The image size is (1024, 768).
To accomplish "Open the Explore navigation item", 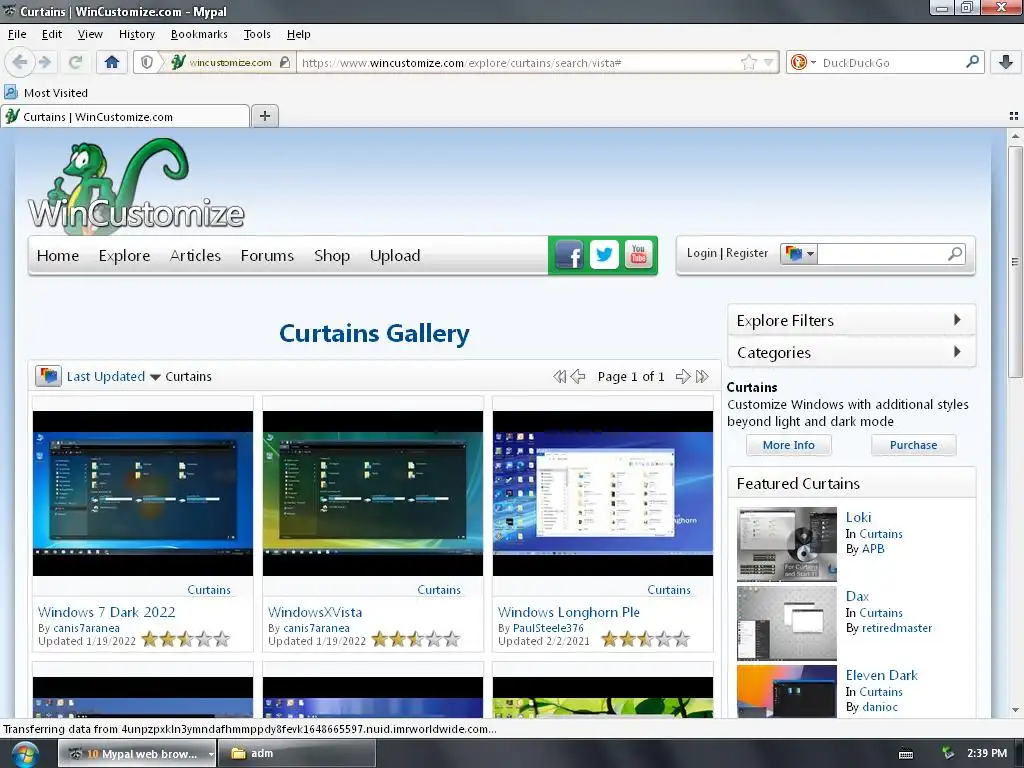I will pos(124,255).
